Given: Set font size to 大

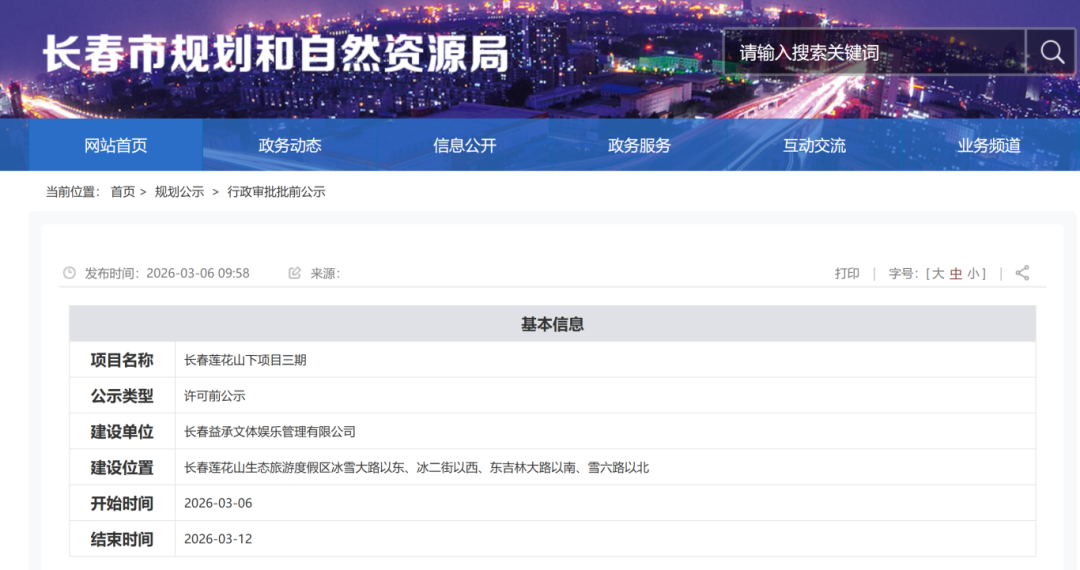Looking at the screenshot, I should [x=937, y=273].
